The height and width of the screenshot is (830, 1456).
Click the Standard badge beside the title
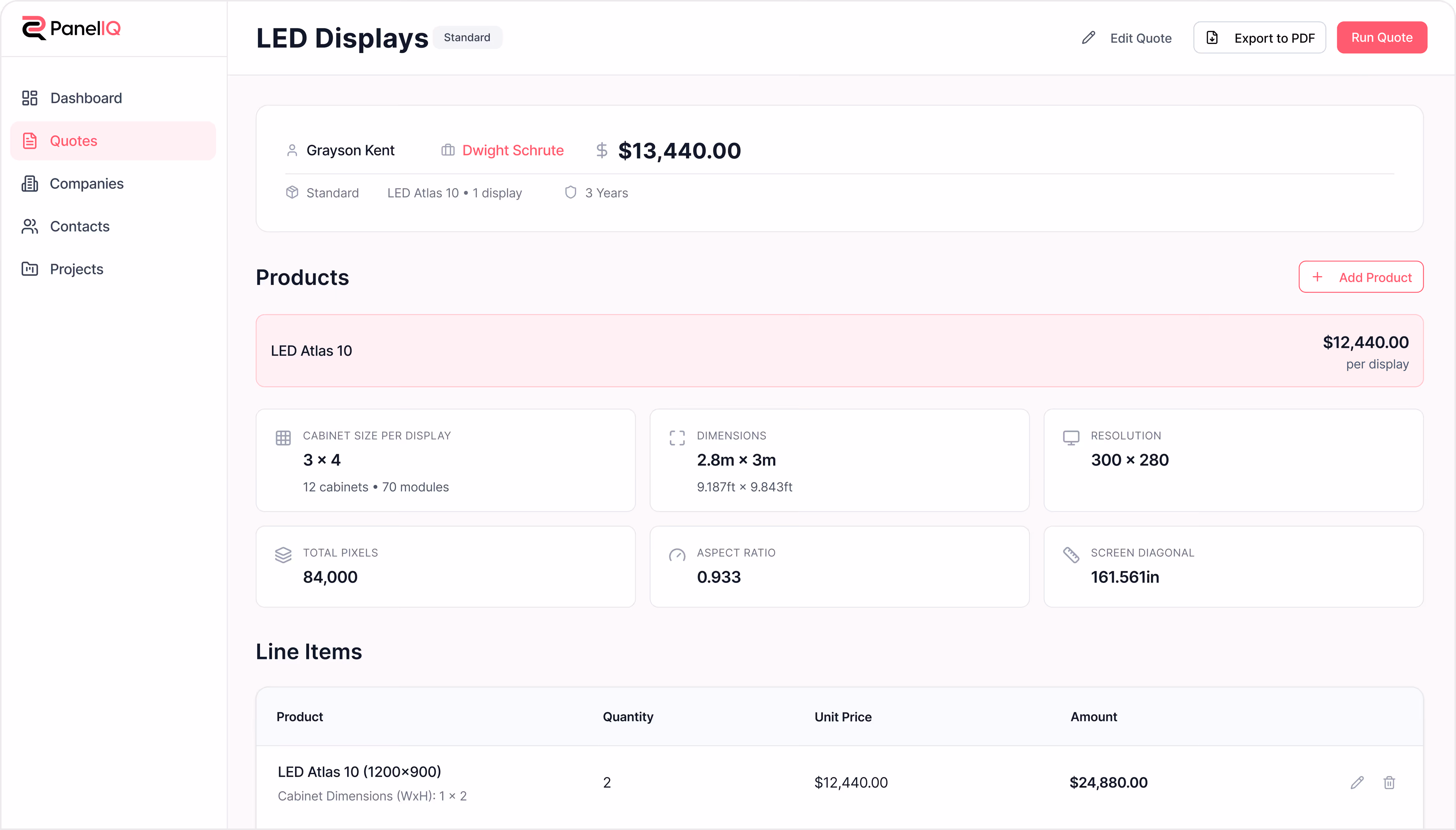pos(467,38)
